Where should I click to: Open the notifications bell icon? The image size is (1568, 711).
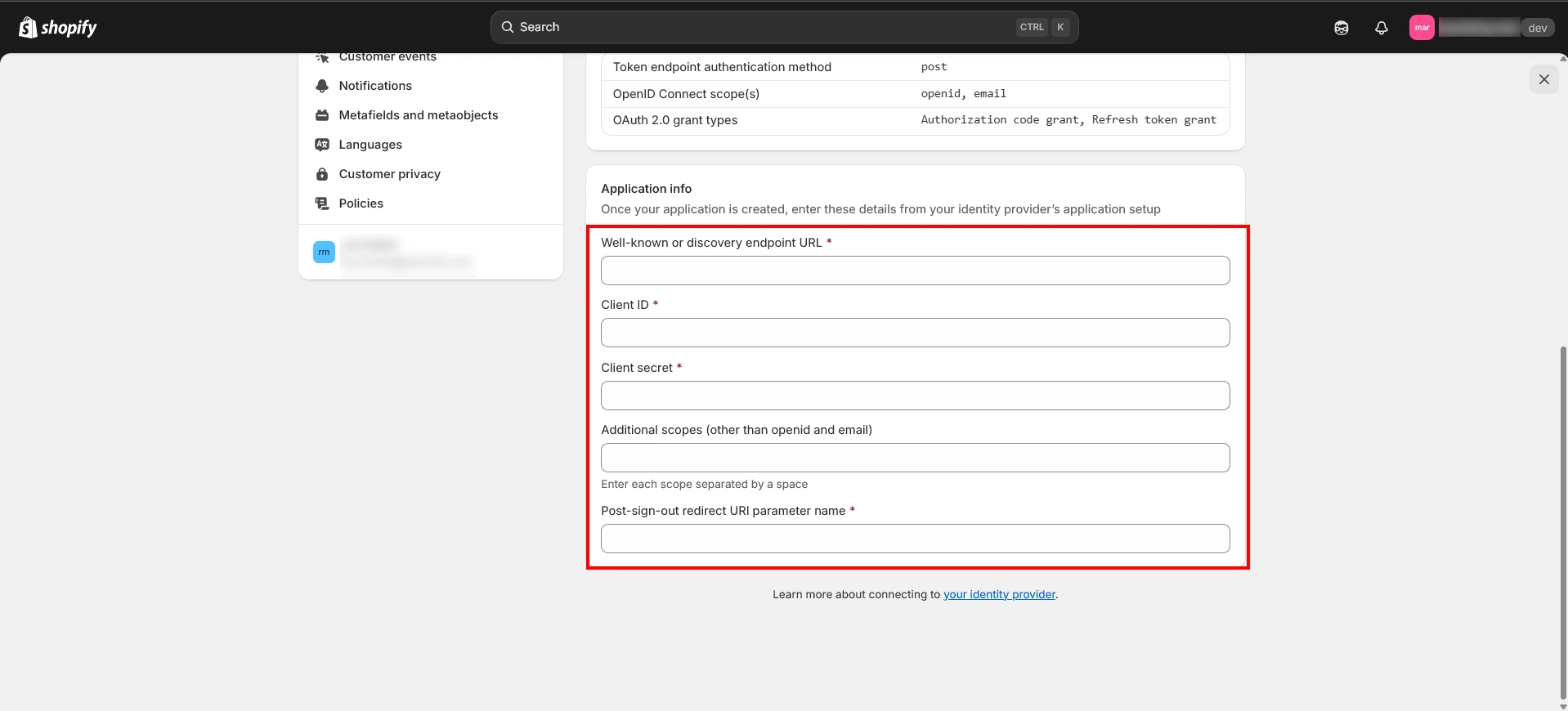tap(1382, 28)
